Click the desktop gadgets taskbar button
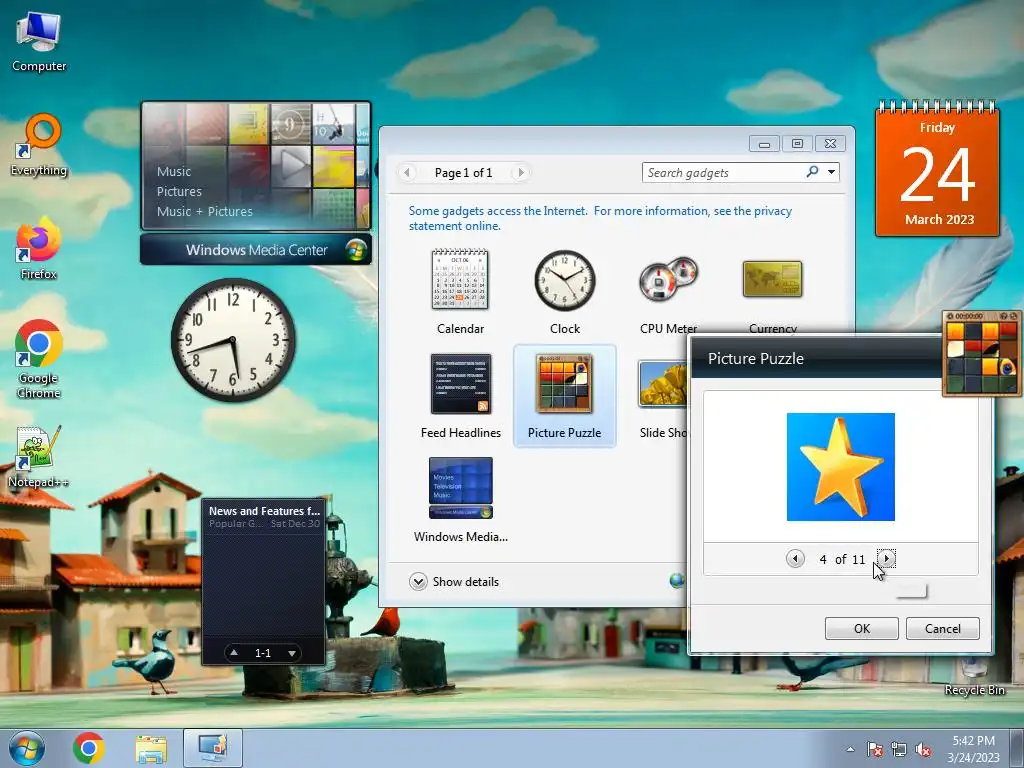1024x768 pixels. pos(213,748)
